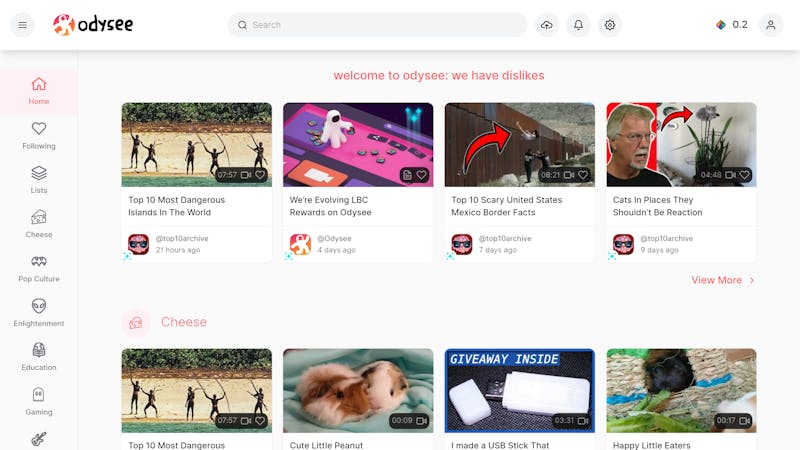Open Happy Little Eaters thumbnail
Image resolution: width=800 pixels, height=450 pixels.
tap(681, 390)
